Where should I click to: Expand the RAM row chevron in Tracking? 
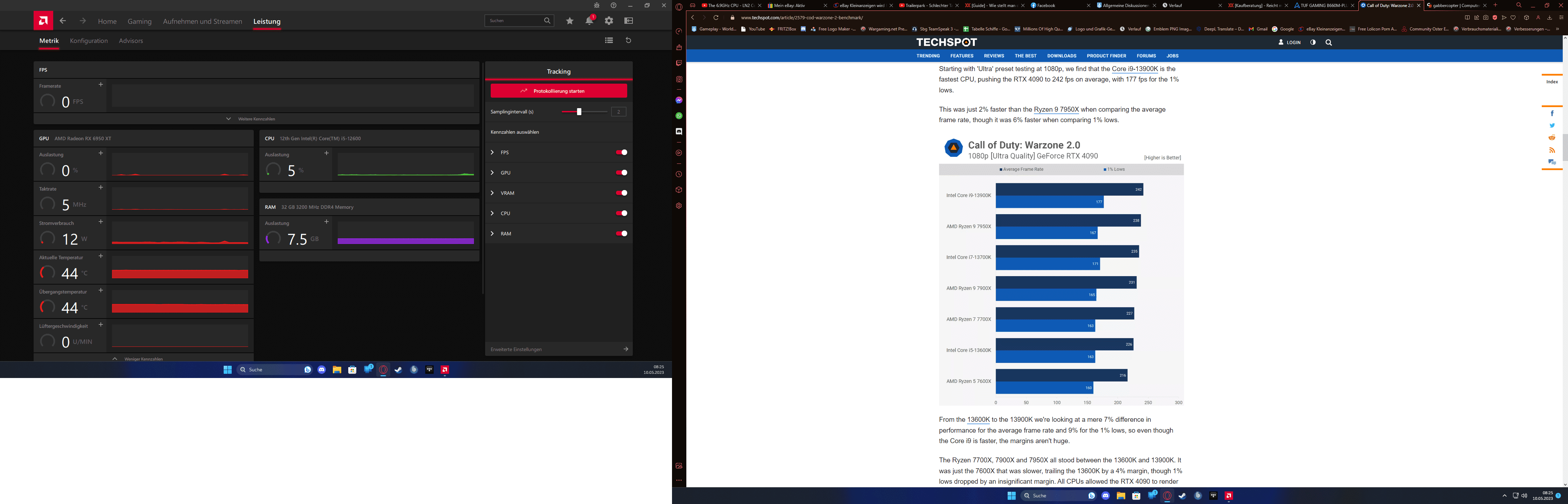(492, 234)
